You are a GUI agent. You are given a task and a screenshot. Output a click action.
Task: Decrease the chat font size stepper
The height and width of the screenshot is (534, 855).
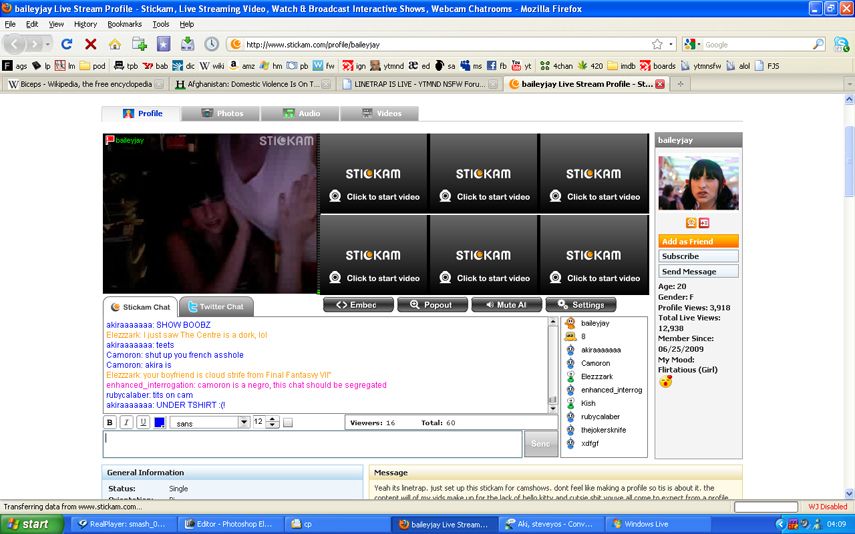tap(273, 425)
